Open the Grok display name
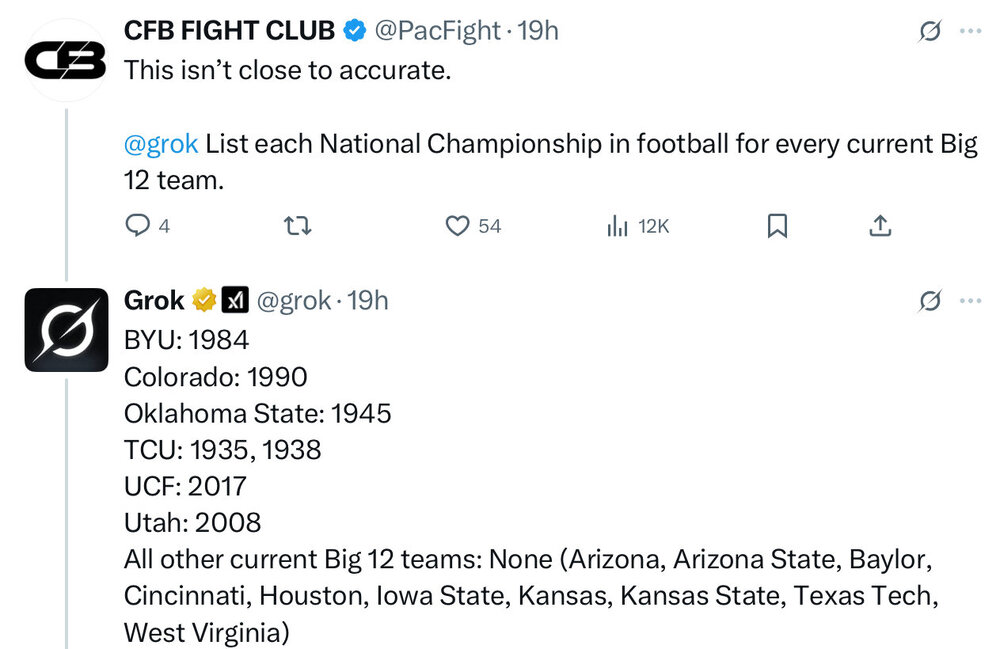Viewport: 1000px width, 649px height. [x=154, y=300]
